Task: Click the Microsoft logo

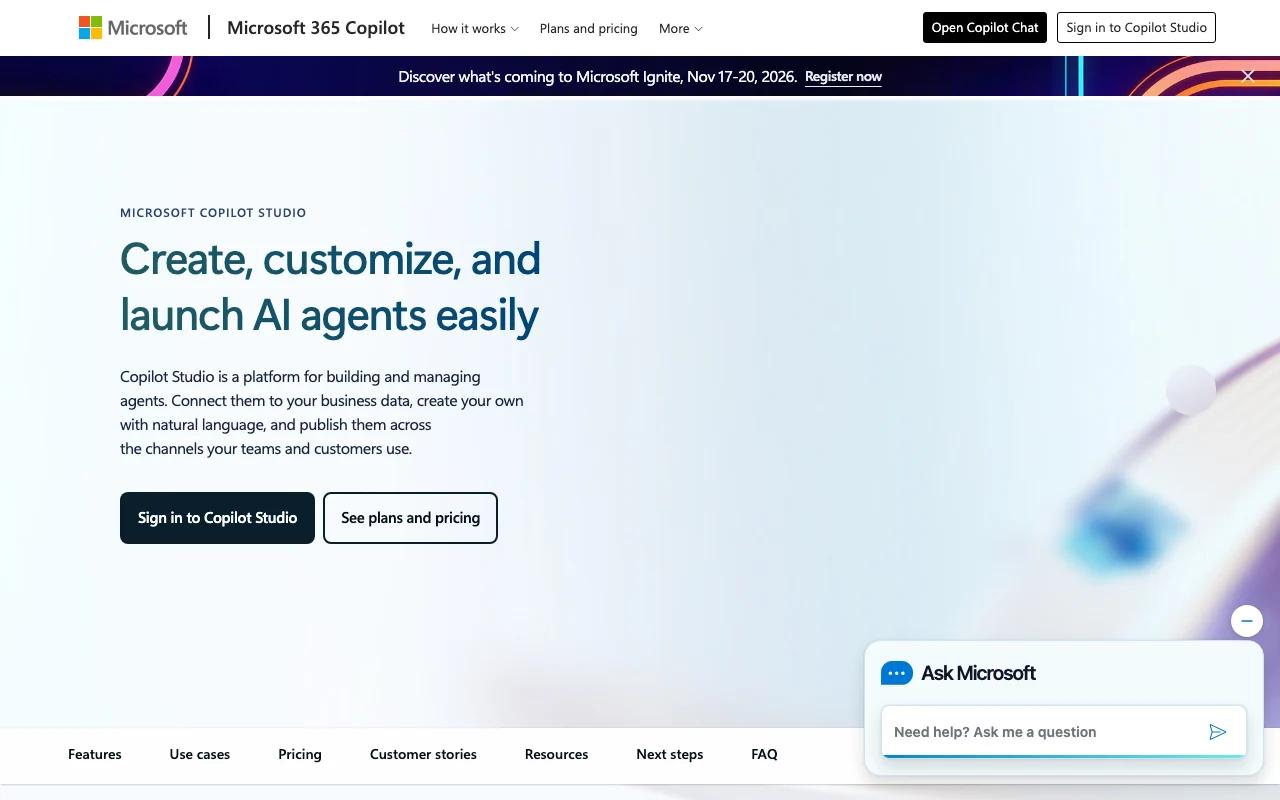Action: 133,28
